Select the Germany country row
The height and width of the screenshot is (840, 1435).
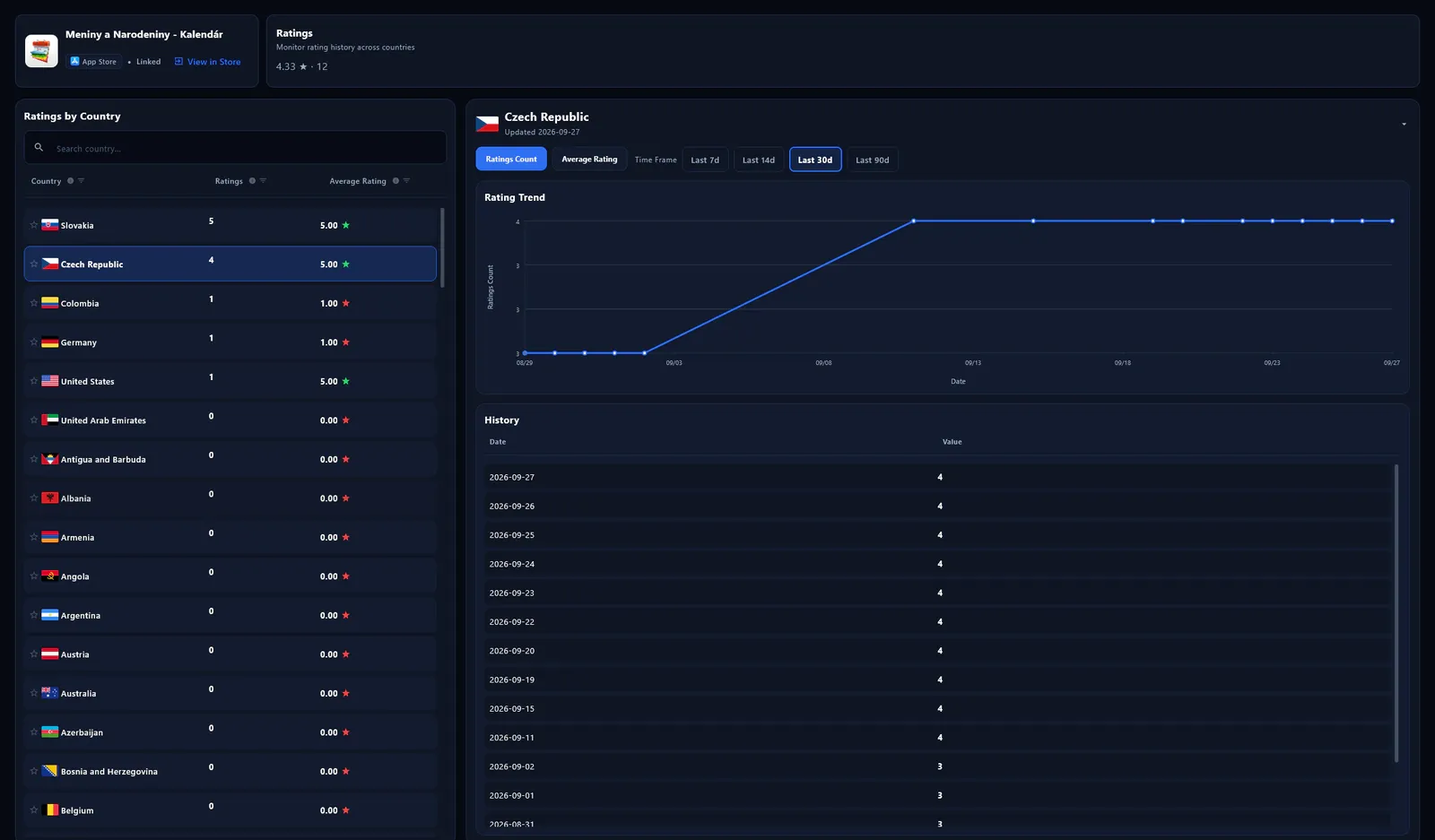click(x=230, y=342)
